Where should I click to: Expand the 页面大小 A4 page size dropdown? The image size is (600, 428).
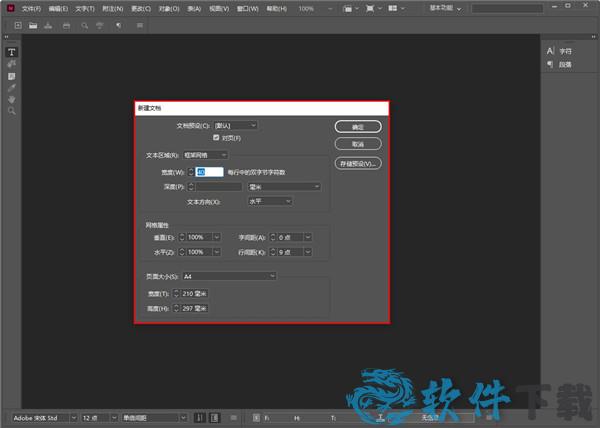(230, 276)
